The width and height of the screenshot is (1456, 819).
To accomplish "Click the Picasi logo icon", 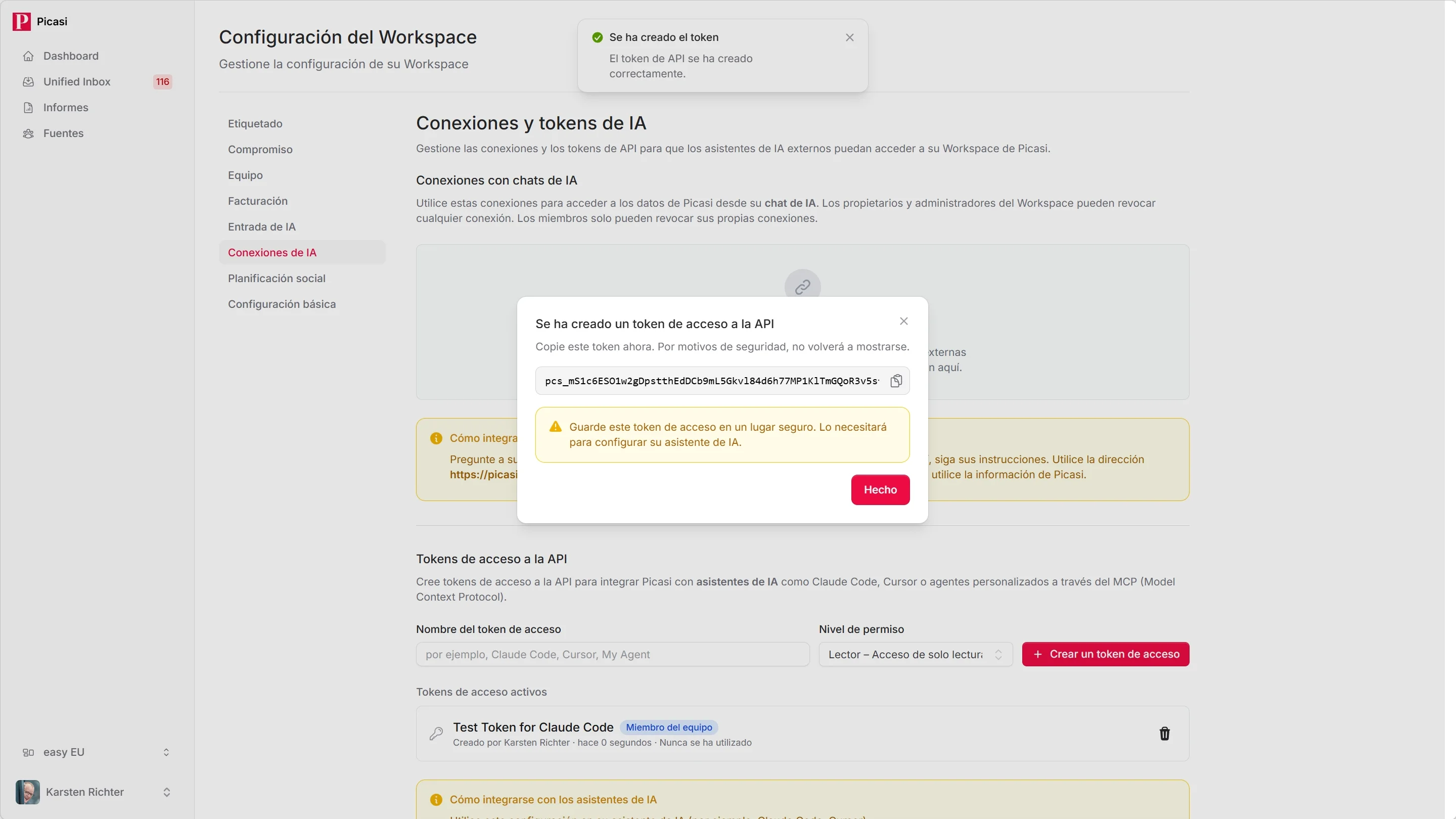I will 21,21.
